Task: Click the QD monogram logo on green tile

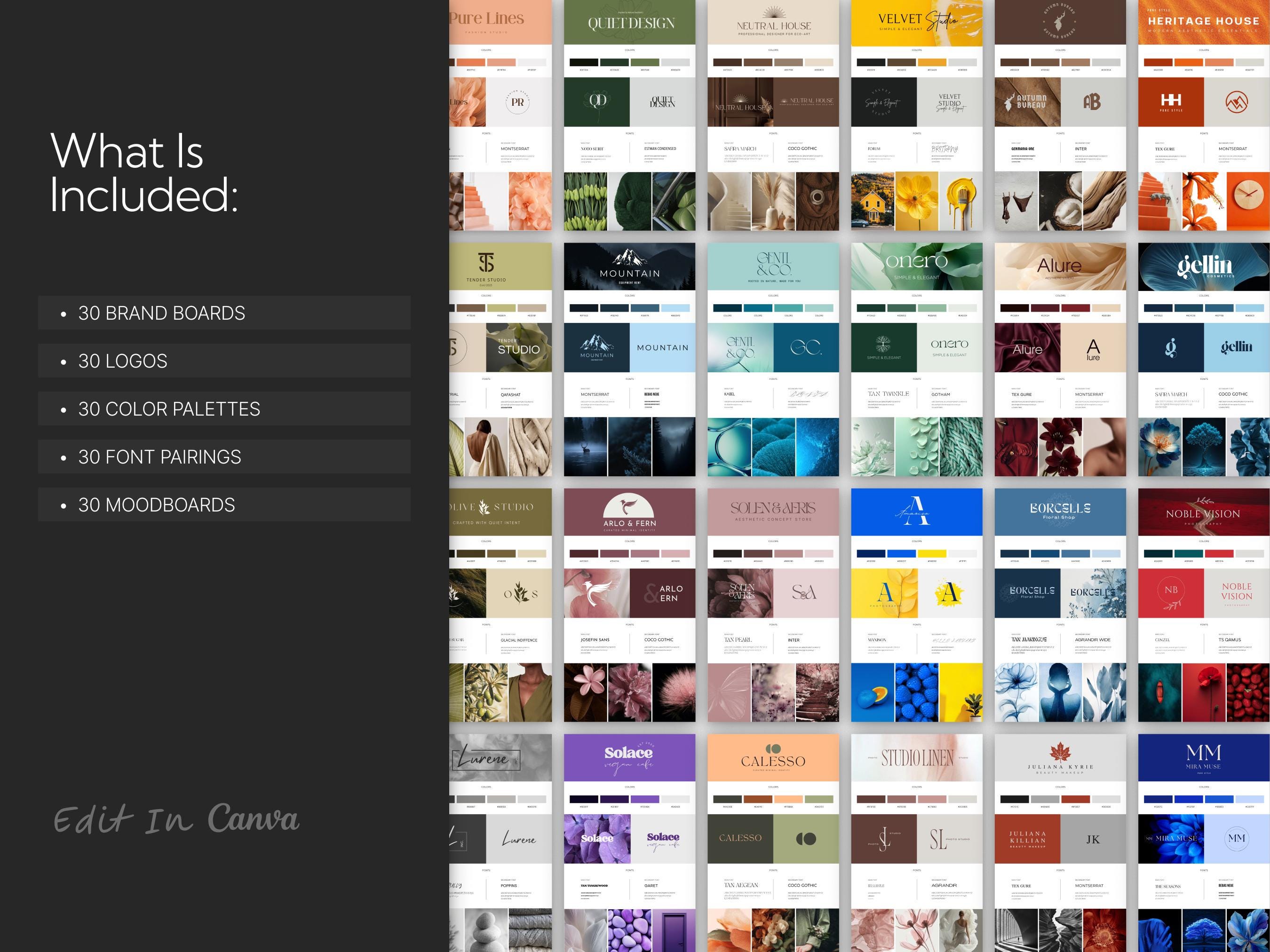Action: (597, 102)
